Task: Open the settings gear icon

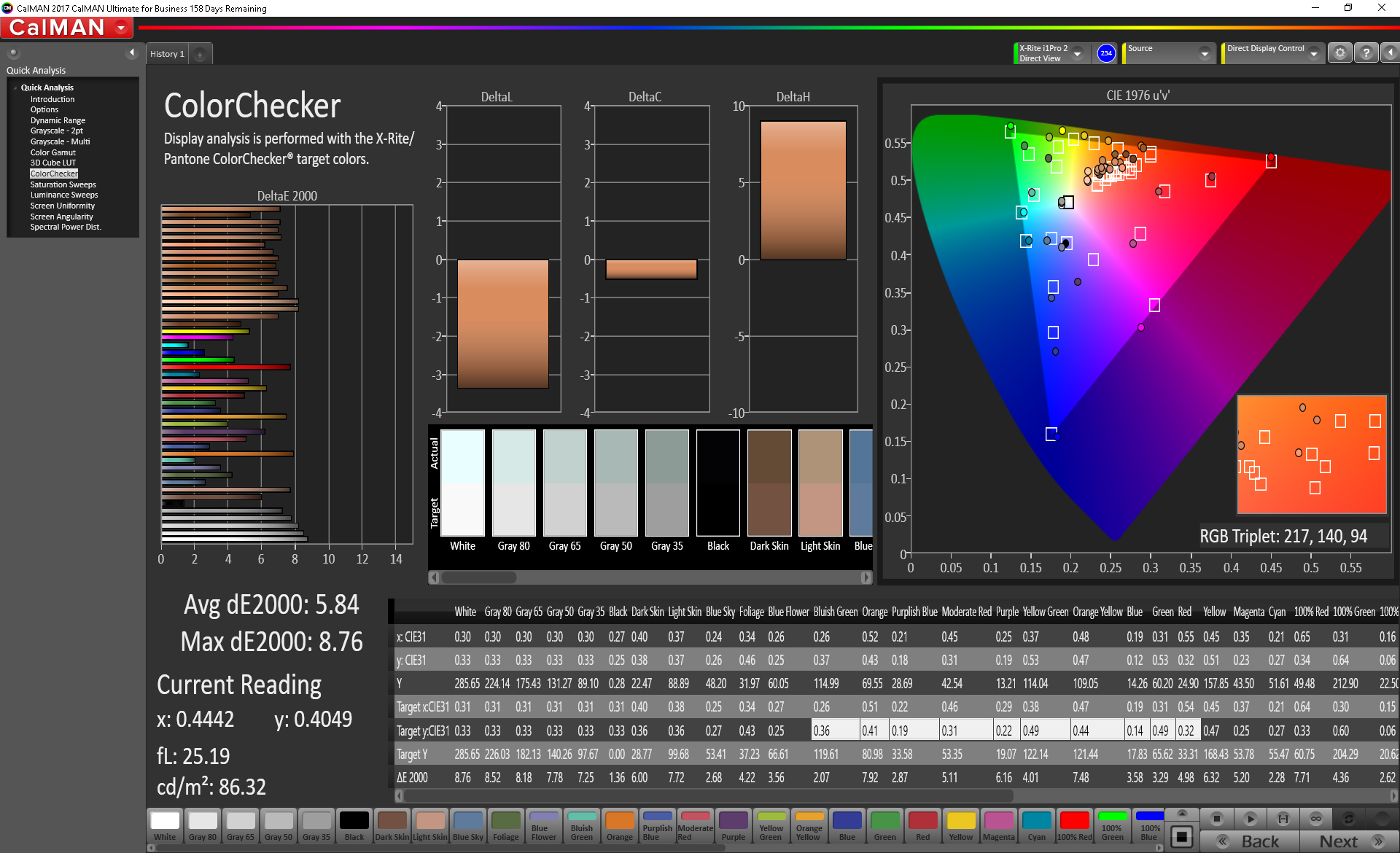Action: tap(1340, 53)
